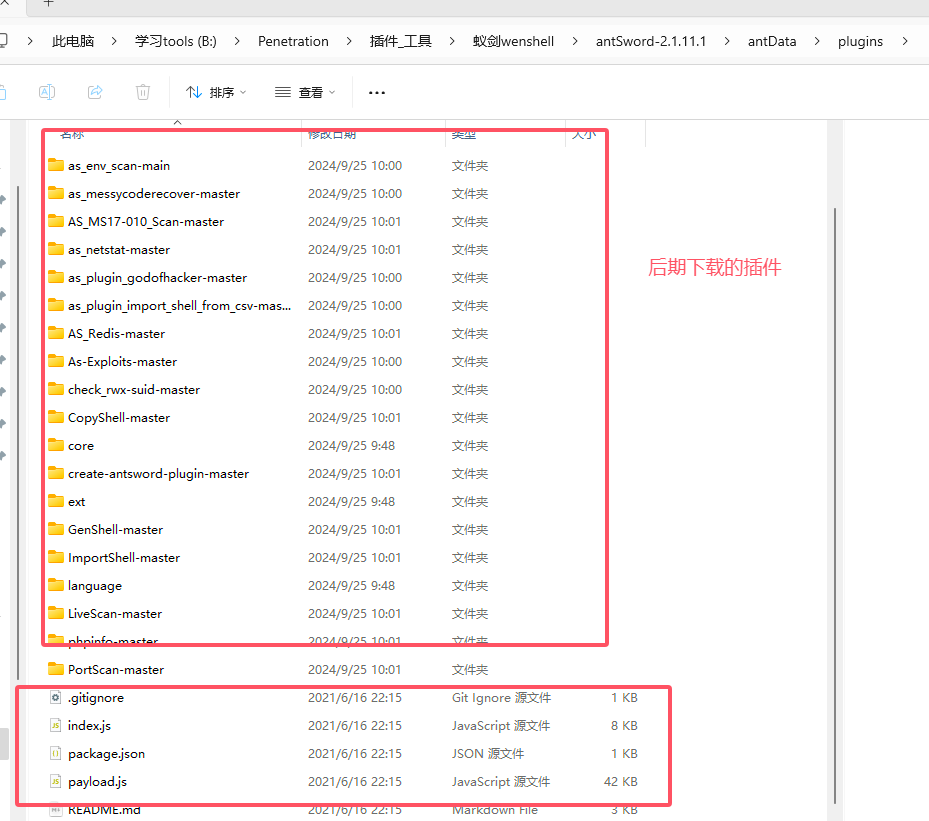This screenshot has height=821, width=929.
Task: Navigate to Penetration in the address bar
Action: [x=293, y=41]
